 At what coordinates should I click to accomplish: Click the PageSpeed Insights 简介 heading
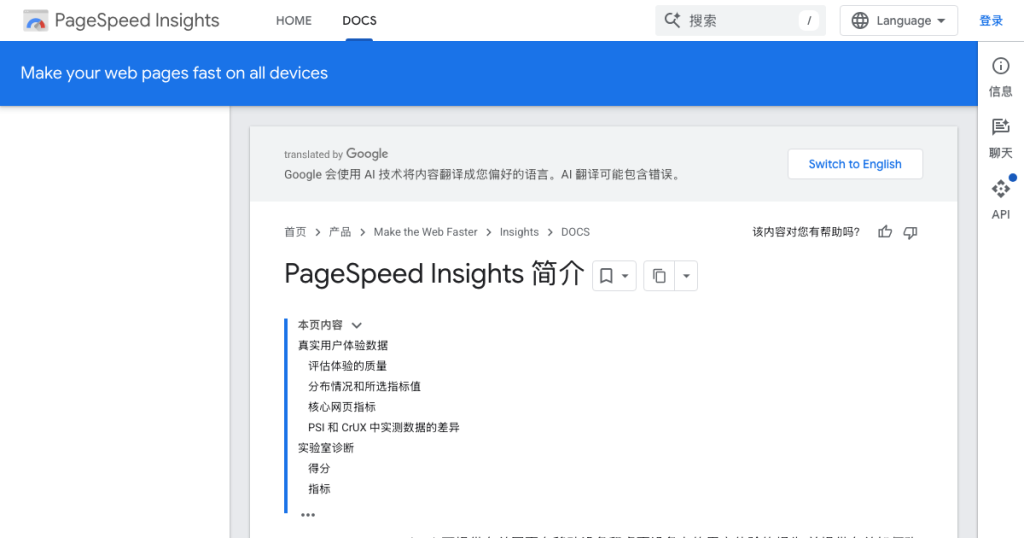(x=434, y=274)
